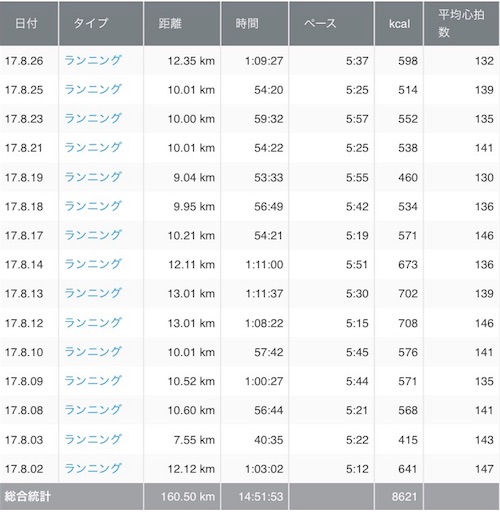Open the ランニング link for 17.8.25
The height and width of the screenshot is (512, 500).
92,89
